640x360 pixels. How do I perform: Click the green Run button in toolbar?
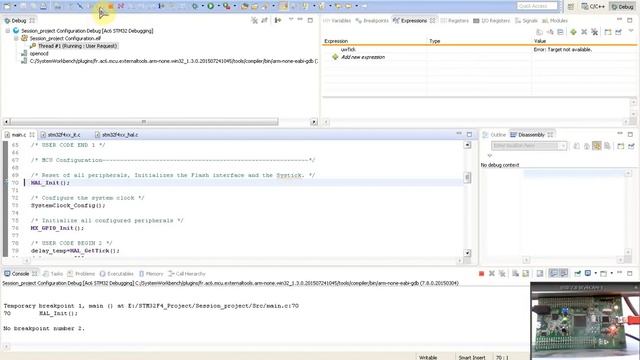pyautogui.click(x=211, y=6)
